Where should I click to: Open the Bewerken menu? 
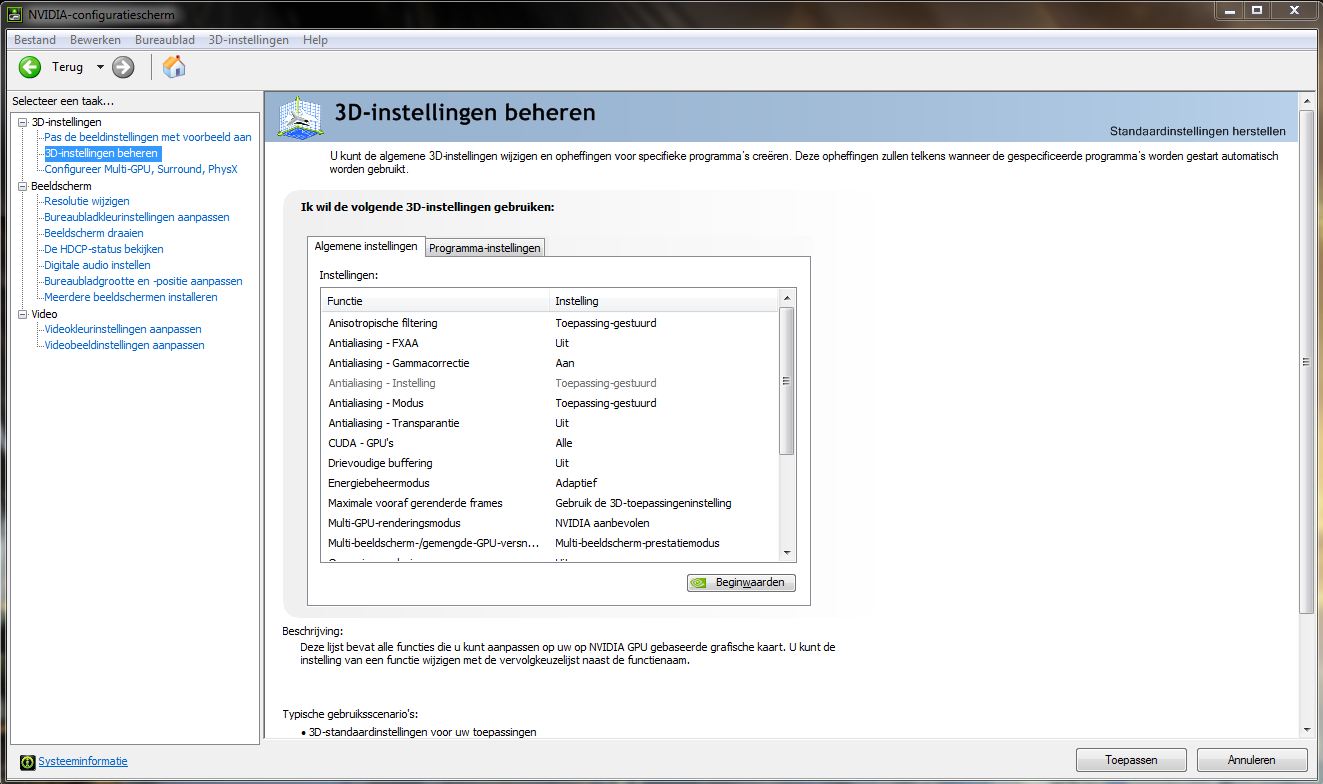point(95,40)
